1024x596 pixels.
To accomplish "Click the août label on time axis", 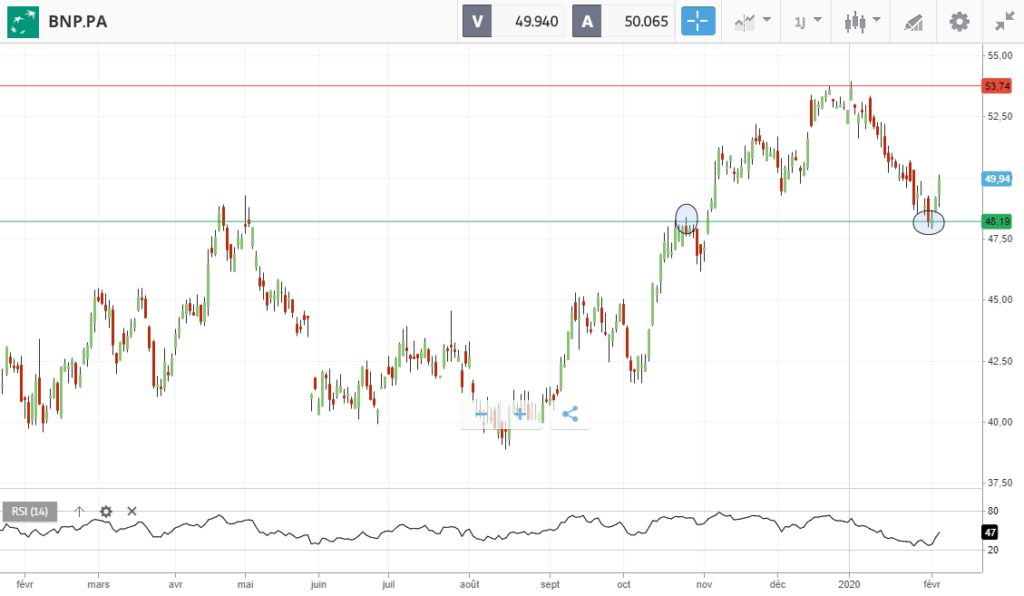I will click(x=469, y=584).
